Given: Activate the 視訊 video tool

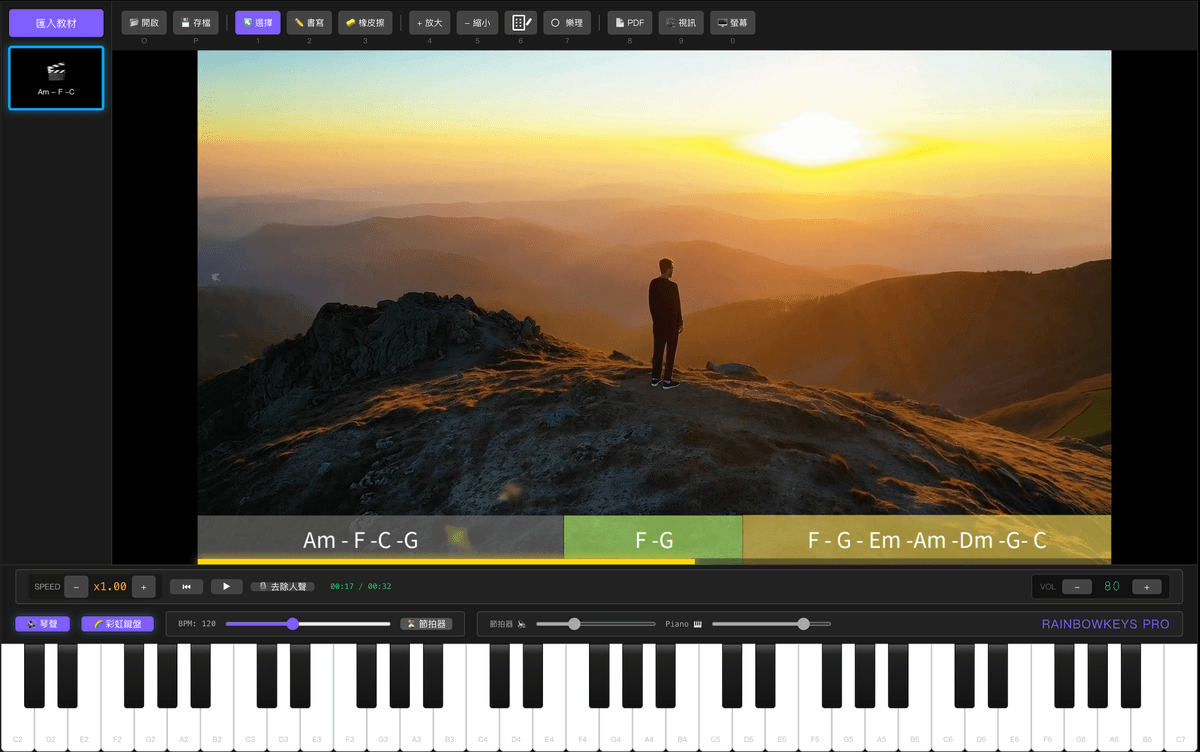Looking at the screenshot, I should [681, 21].
